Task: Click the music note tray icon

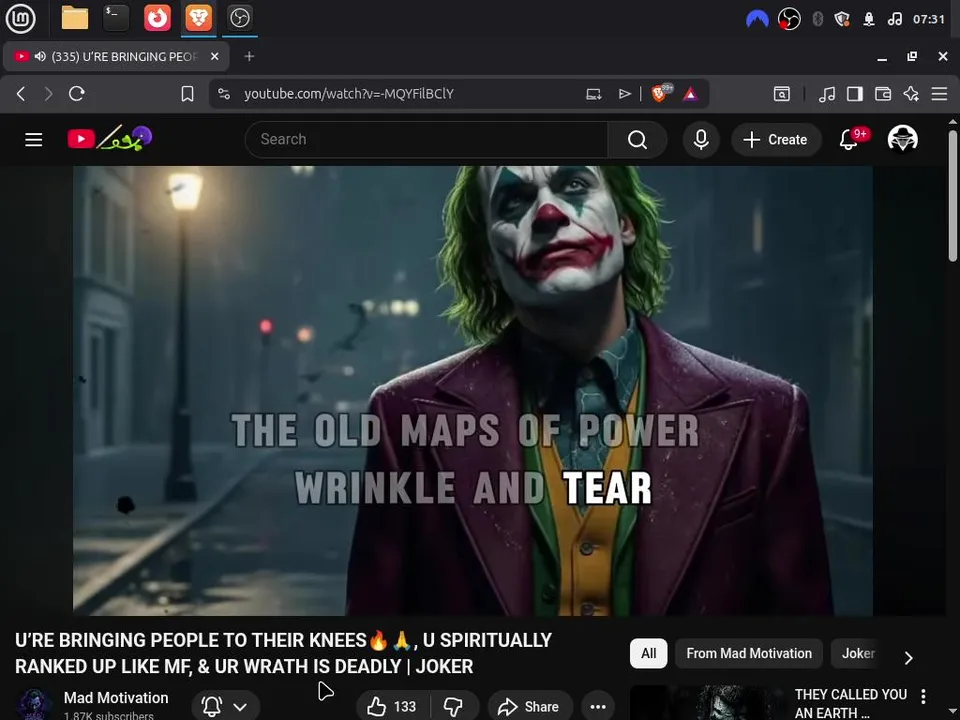Action: click(x=894, y=19)
